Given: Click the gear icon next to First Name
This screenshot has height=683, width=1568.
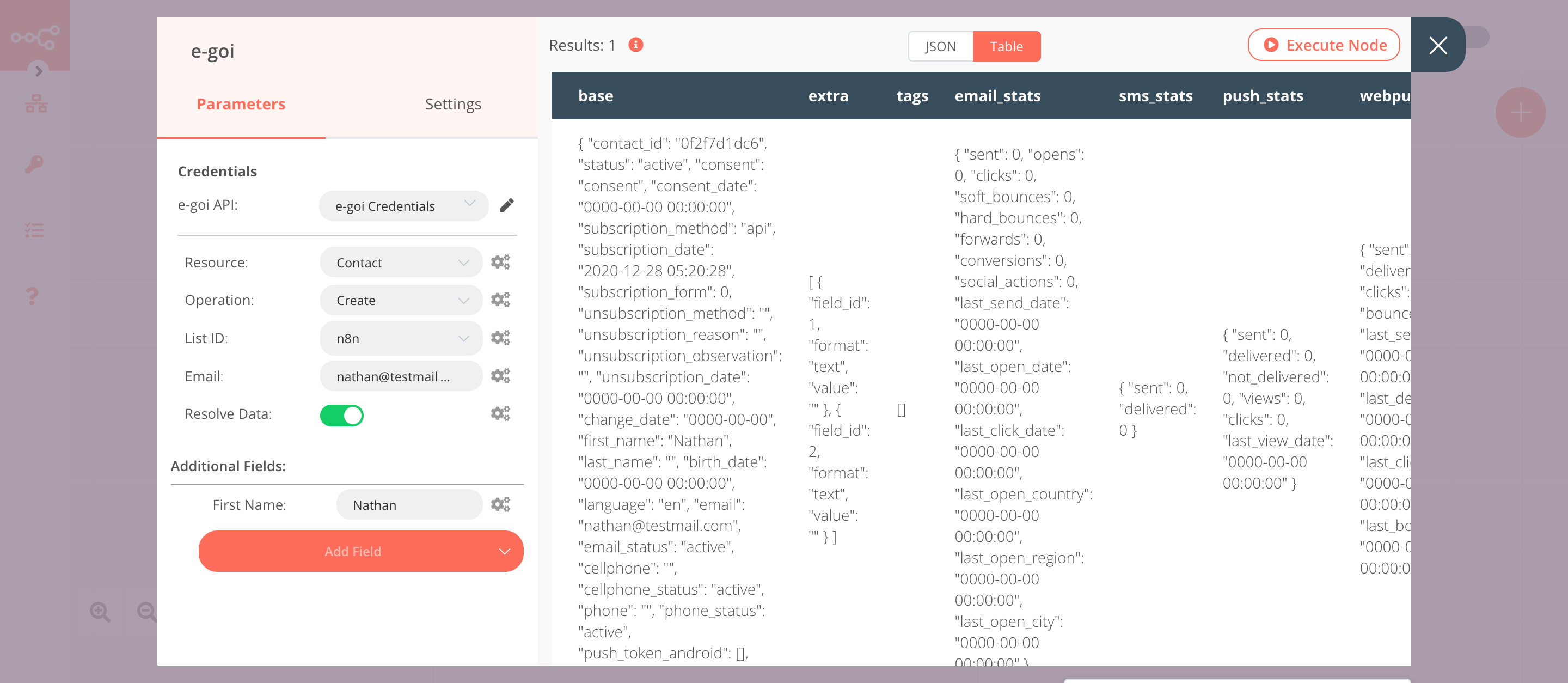Looking at the screenshot, I should tap(500, 504).
